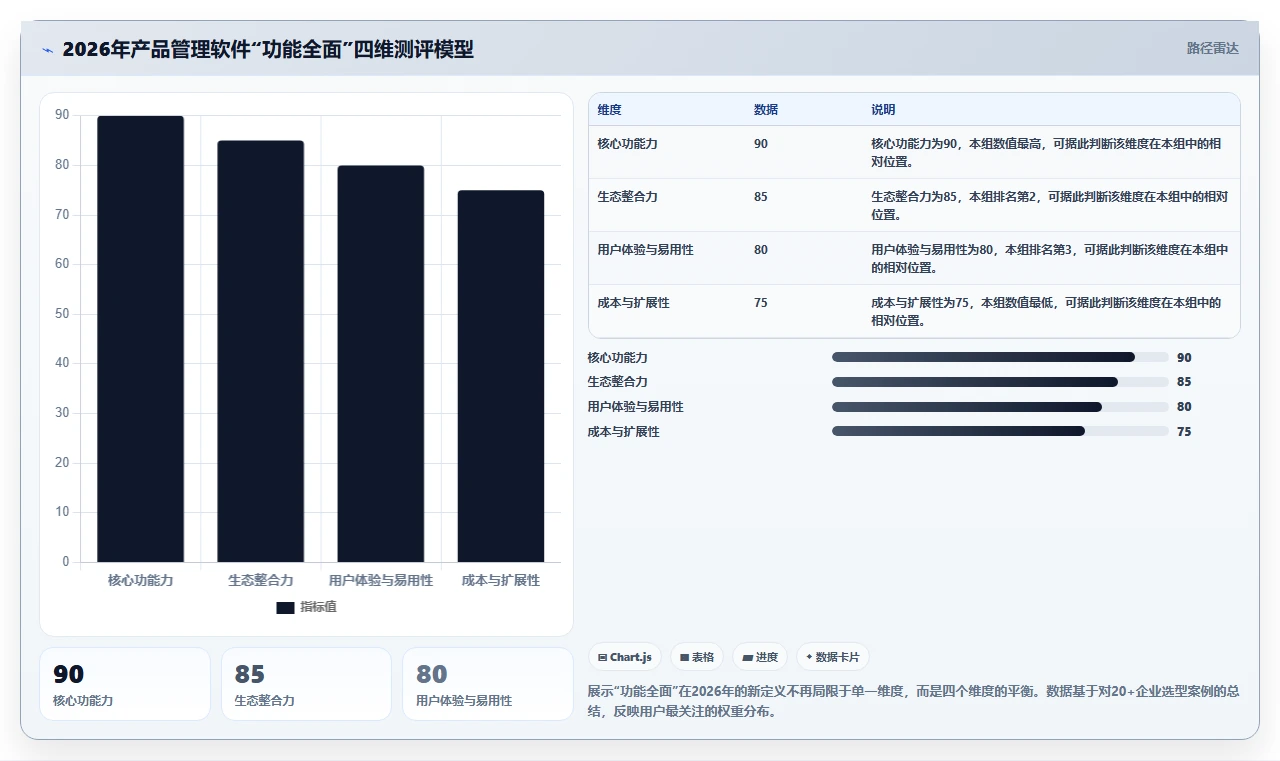Click the 用户体验与易用性 bar in the chart
This screenshot has height=761, width=1280.
point(381,364)
